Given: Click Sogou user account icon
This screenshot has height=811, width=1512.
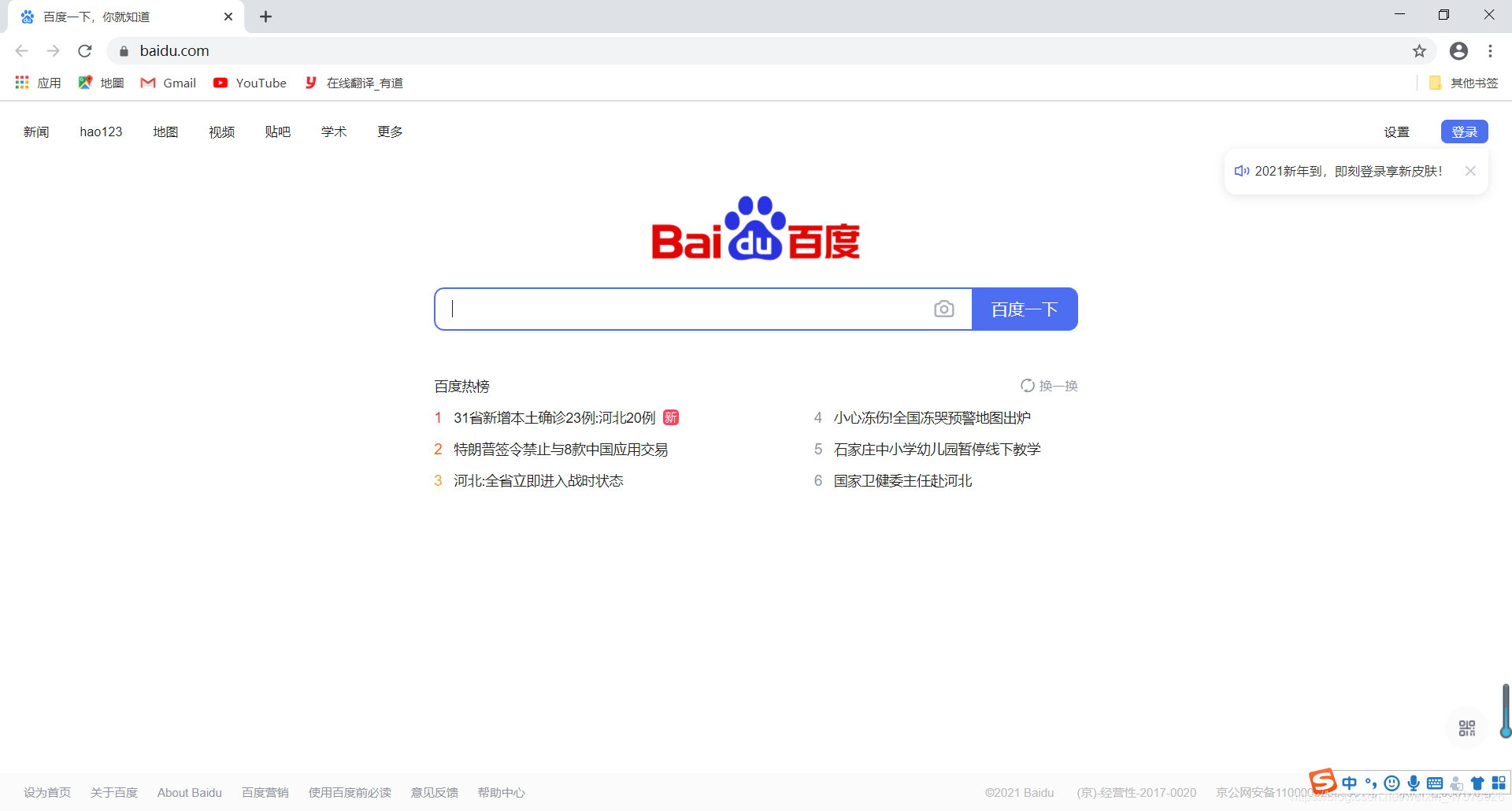Looking at the screenshot, I should tap(1456, 783).
